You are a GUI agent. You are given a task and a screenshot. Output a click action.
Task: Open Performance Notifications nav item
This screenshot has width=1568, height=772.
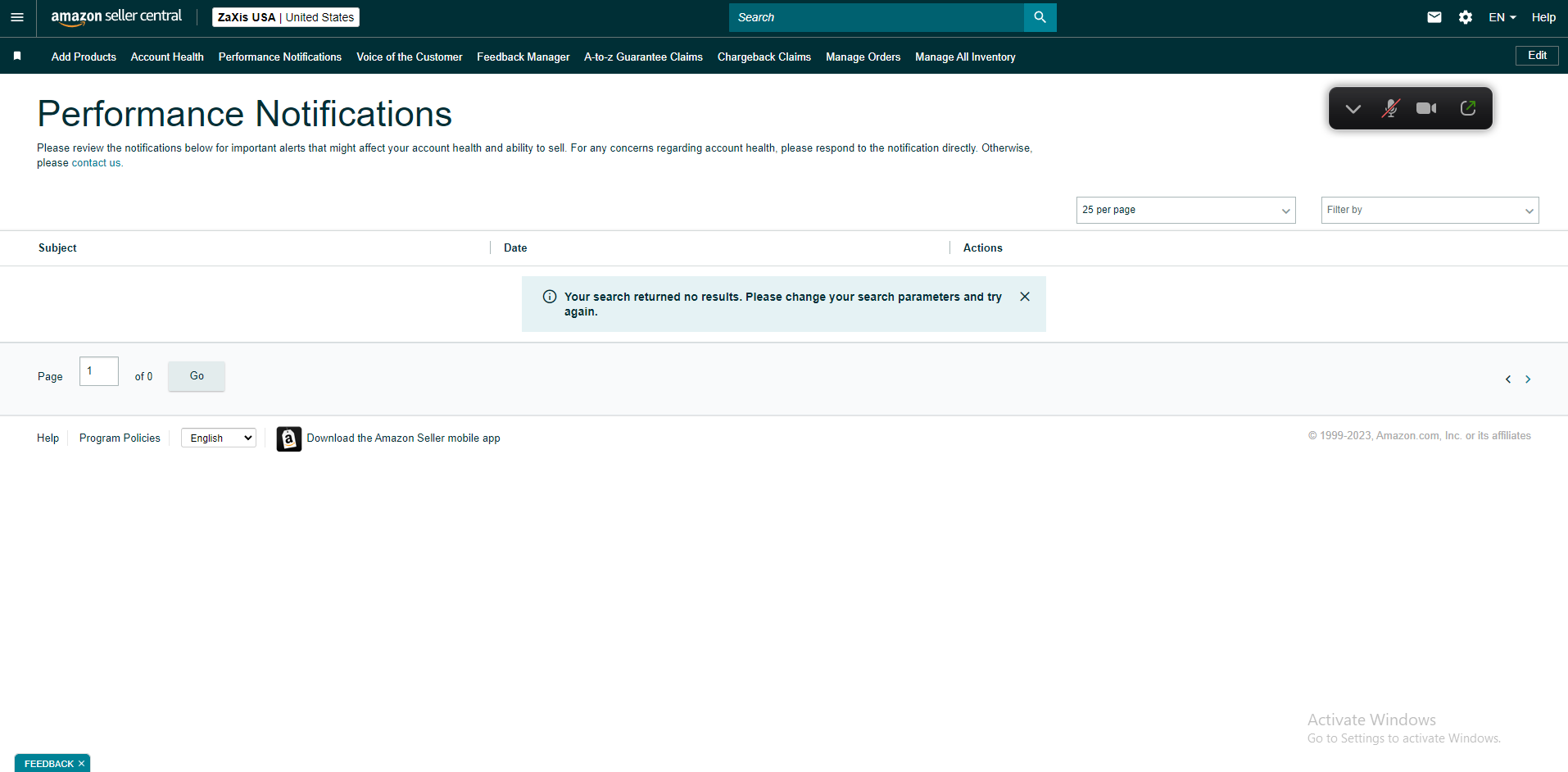[280, 57]
